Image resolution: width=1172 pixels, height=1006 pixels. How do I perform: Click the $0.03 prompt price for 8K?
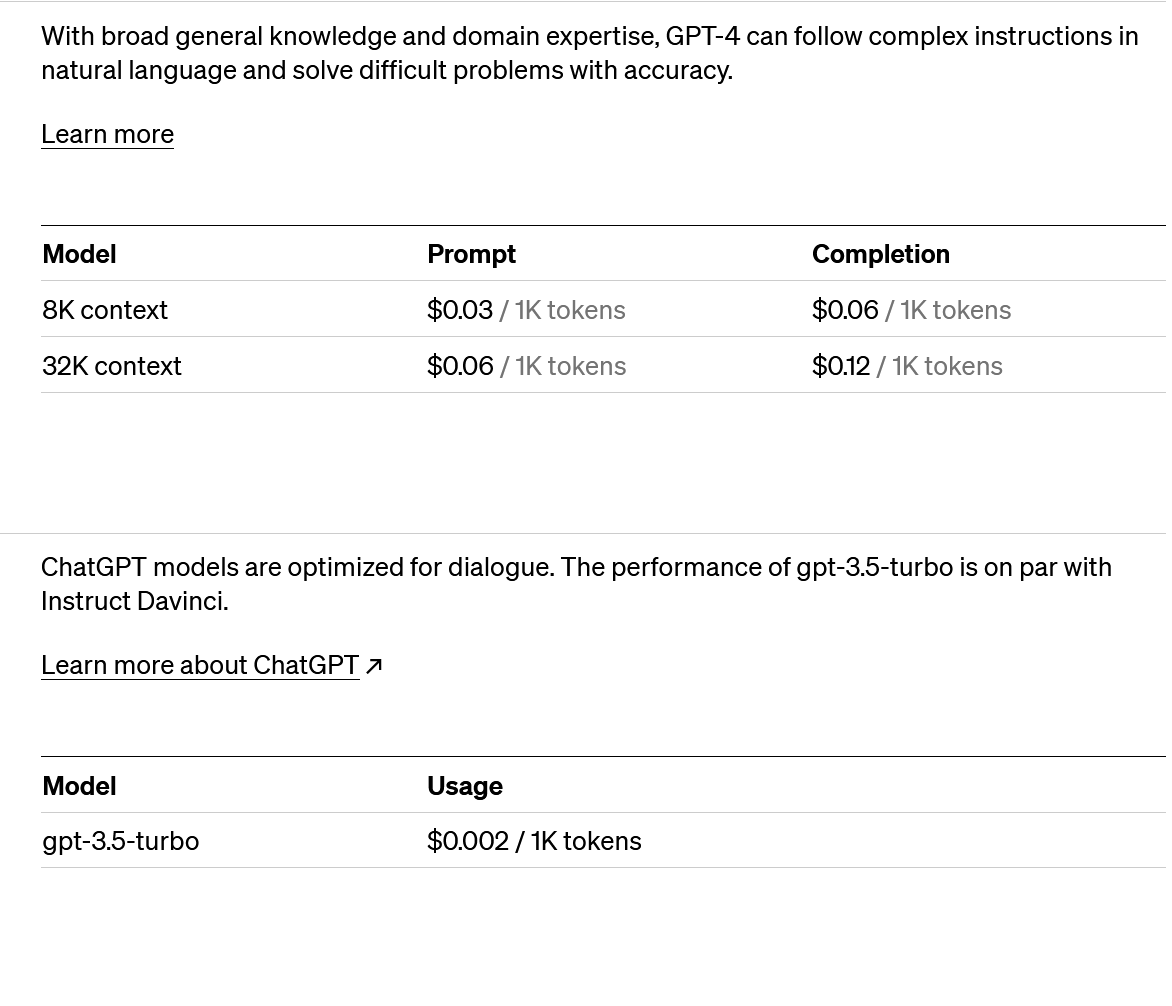point(460,309)
